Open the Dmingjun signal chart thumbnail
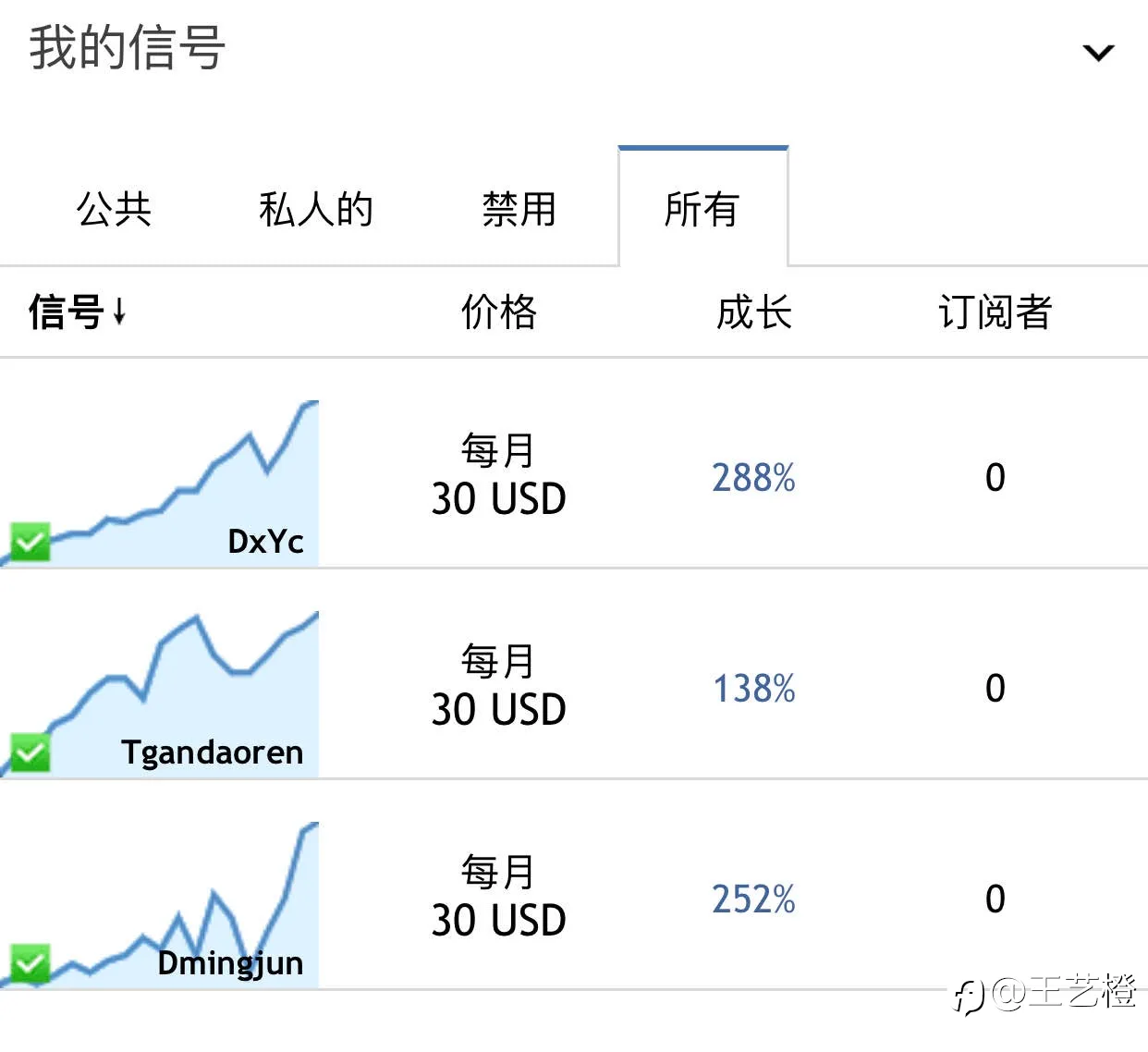This screenshot has height=1052, width=1148. pos(159,905)
